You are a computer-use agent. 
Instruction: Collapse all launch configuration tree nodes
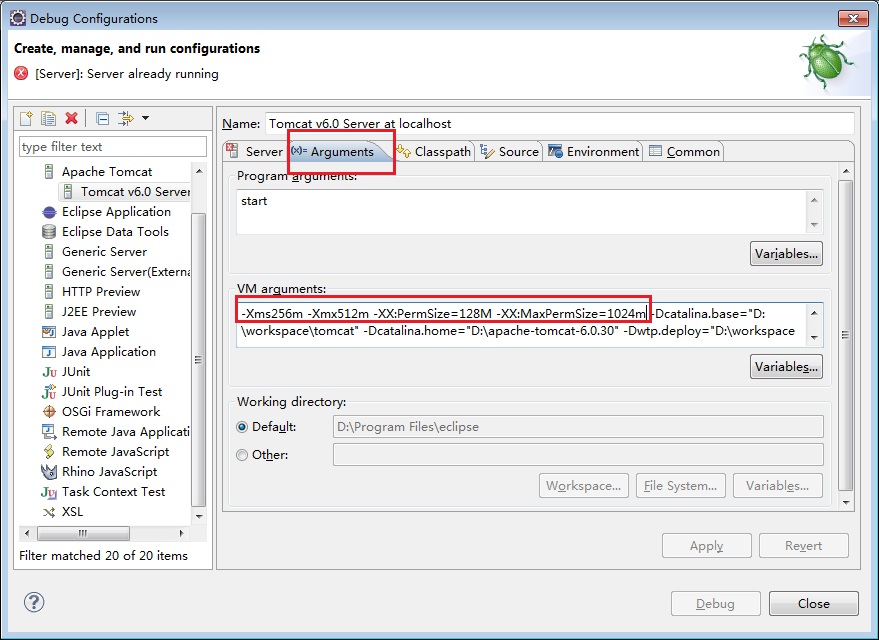(103, 118)
